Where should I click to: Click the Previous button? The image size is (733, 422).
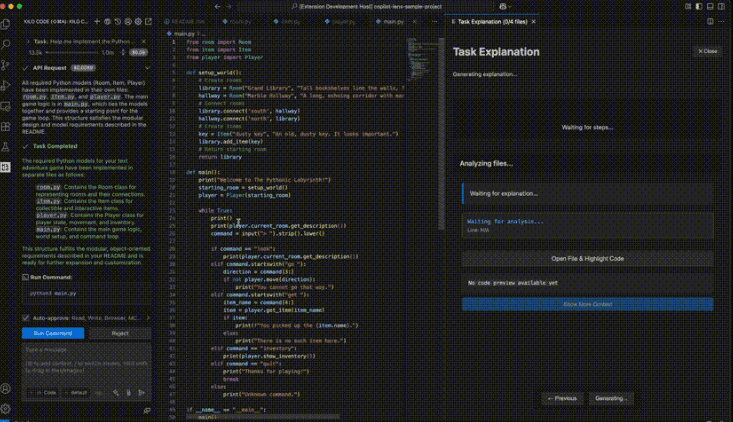click(561, 399)
